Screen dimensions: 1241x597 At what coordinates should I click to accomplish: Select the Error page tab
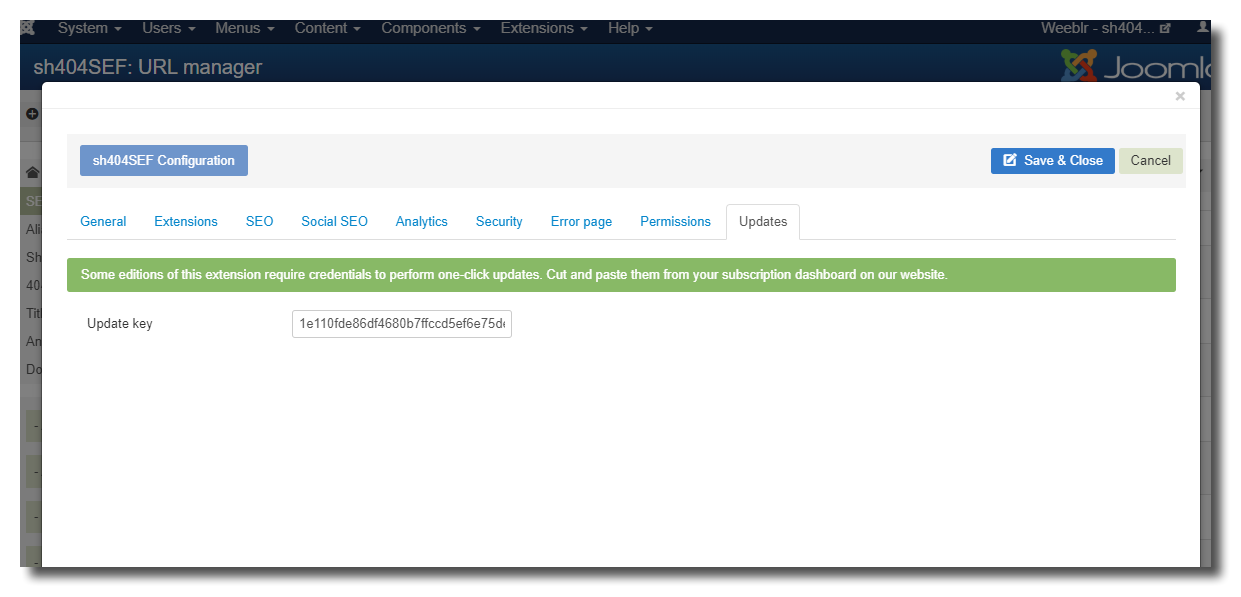(581, 221)
